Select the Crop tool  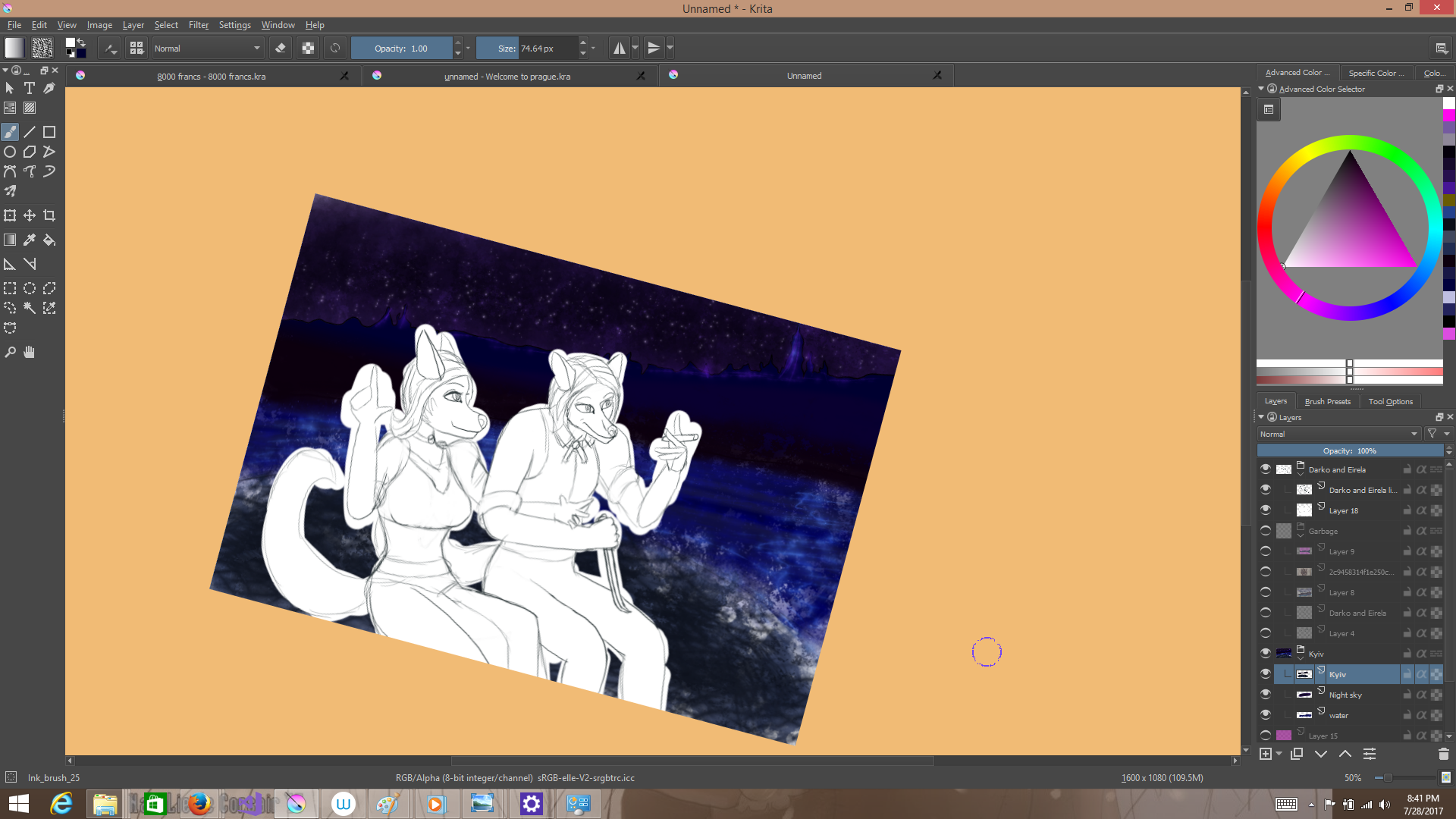click(x=49, y=215)
